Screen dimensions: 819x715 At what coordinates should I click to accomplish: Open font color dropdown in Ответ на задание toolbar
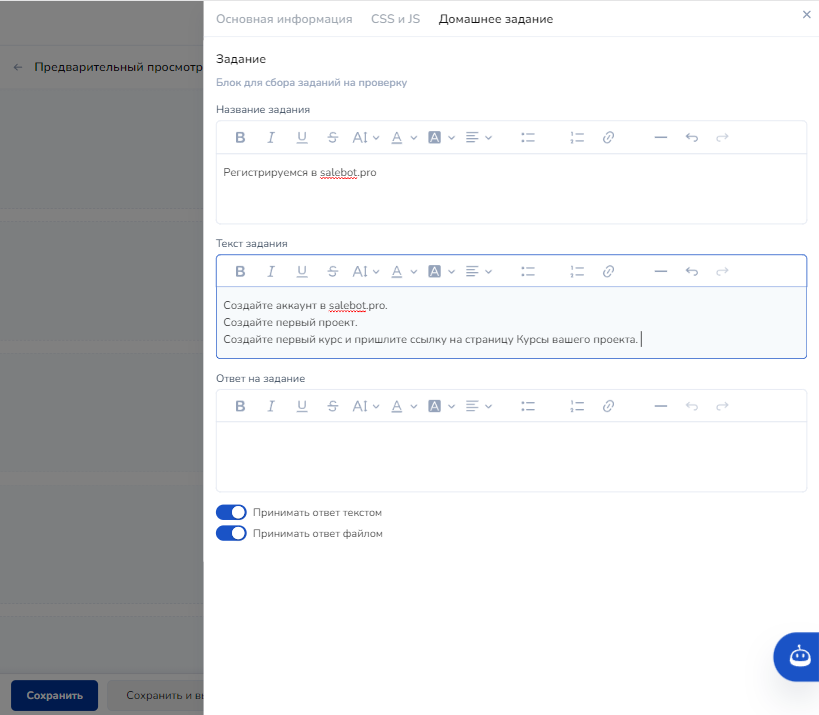click(403, 406)
